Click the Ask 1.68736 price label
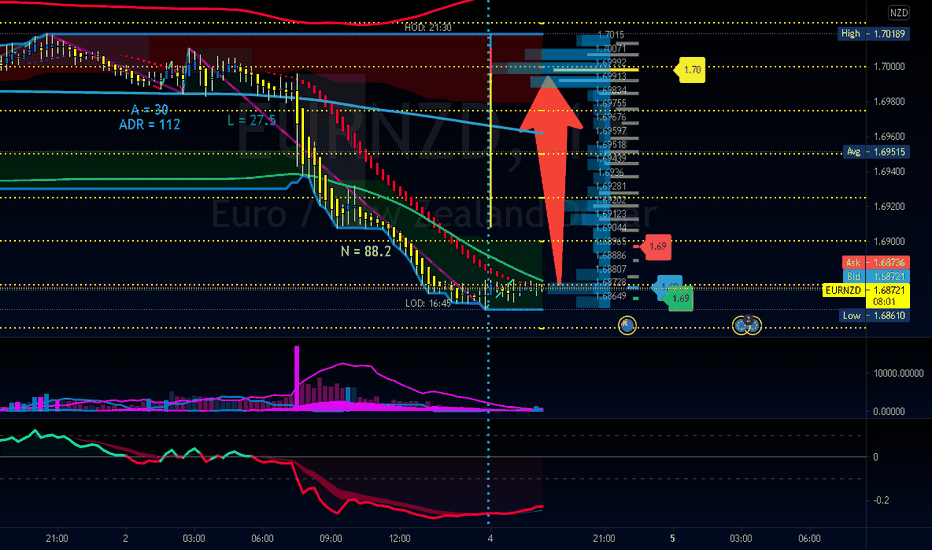Viewport: 932px width, 550px height. pyautogui.click(x=876, y=262)
